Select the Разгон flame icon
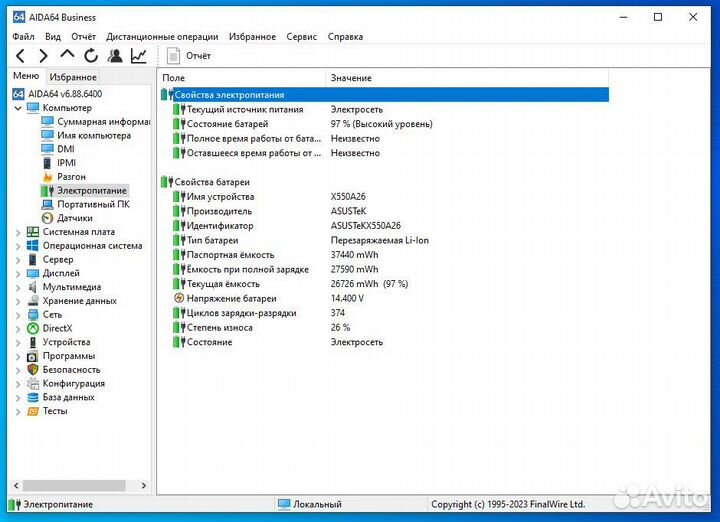The image size is (720, 522). point(47,176)
